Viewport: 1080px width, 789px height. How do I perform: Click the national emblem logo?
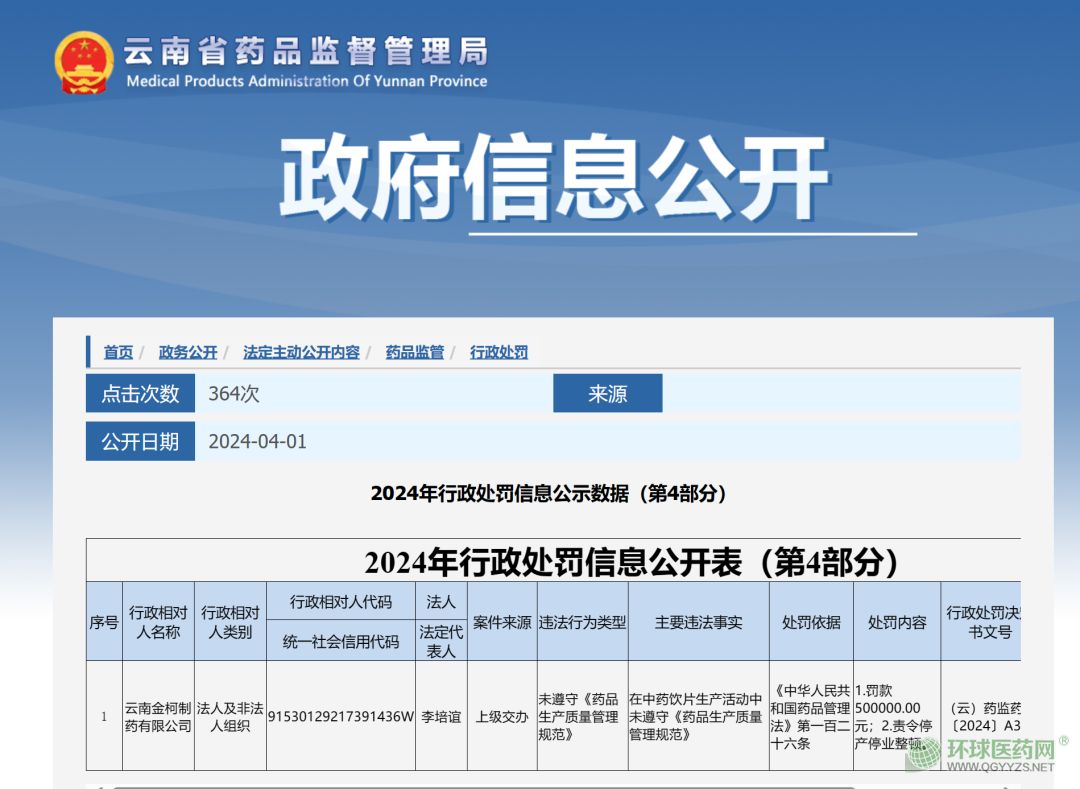tap(84, 63)
